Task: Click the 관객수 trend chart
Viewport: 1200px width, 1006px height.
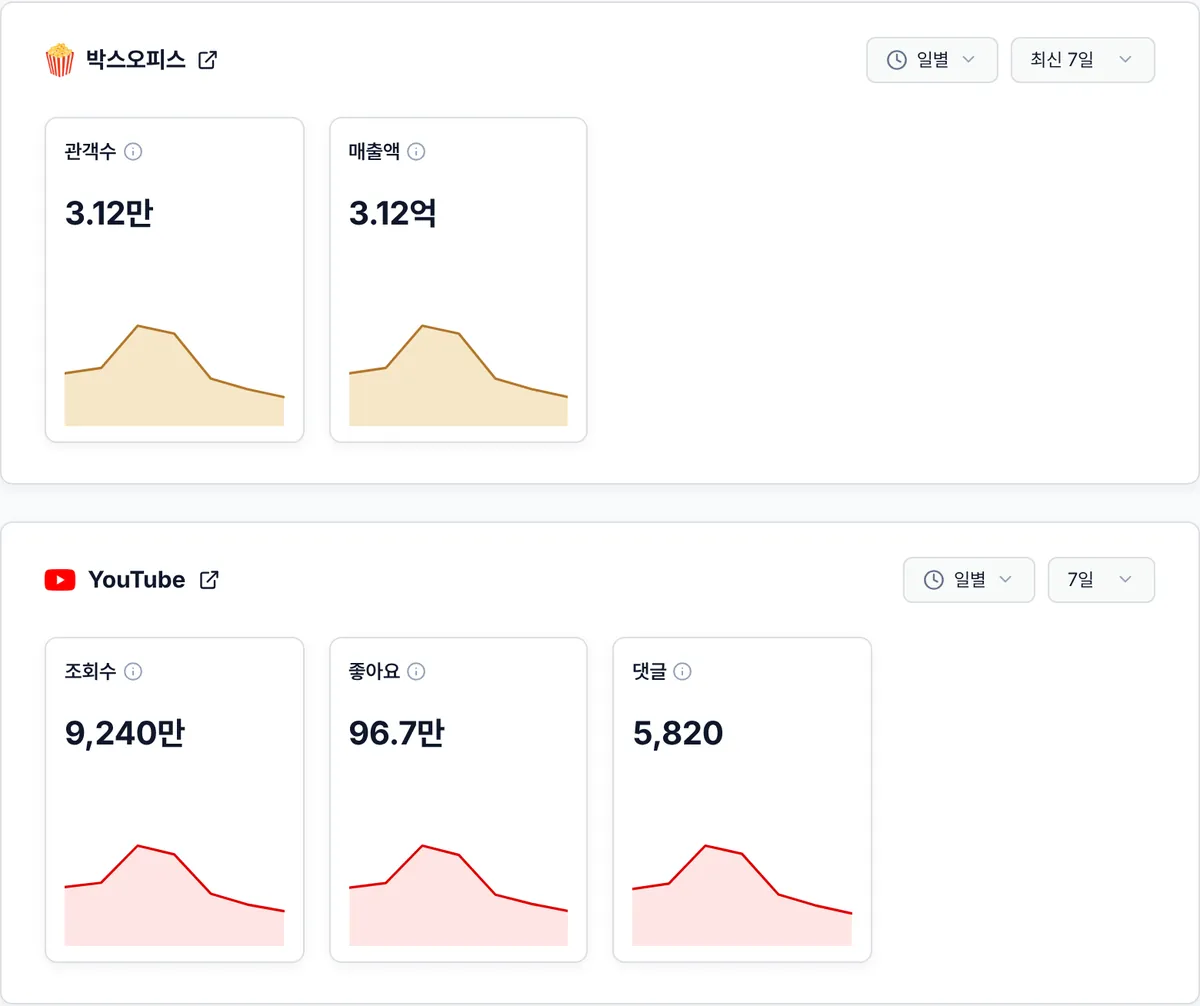Action: (x=174, y=376)
